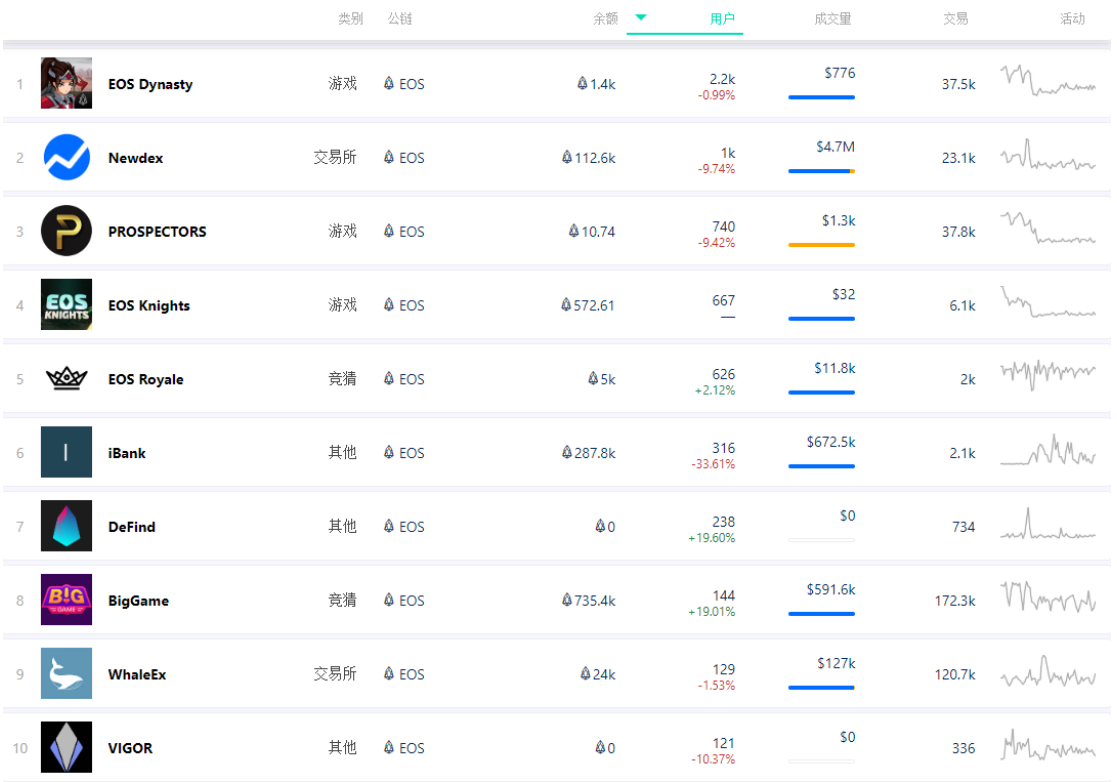The width and height of the screenshot is (1117, 782).
Task: Click the EOS chain icon in EOS Dynasty row
Action: (389, 83)
